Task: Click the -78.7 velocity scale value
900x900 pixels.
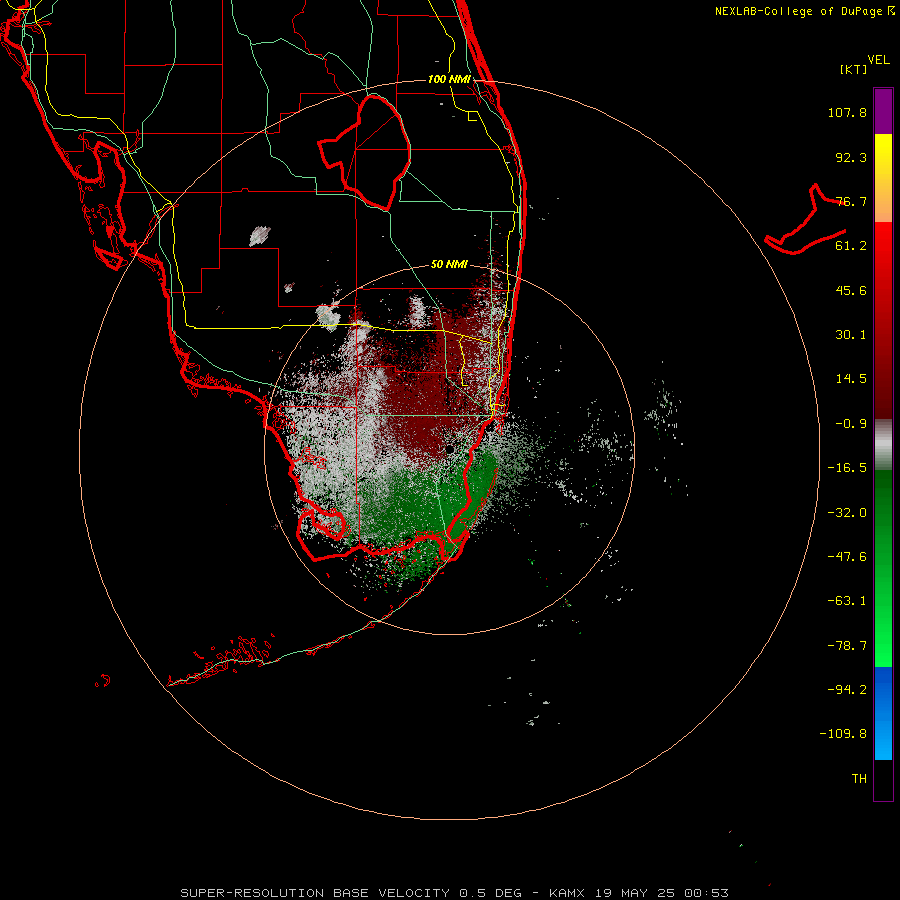Action: 847,646
